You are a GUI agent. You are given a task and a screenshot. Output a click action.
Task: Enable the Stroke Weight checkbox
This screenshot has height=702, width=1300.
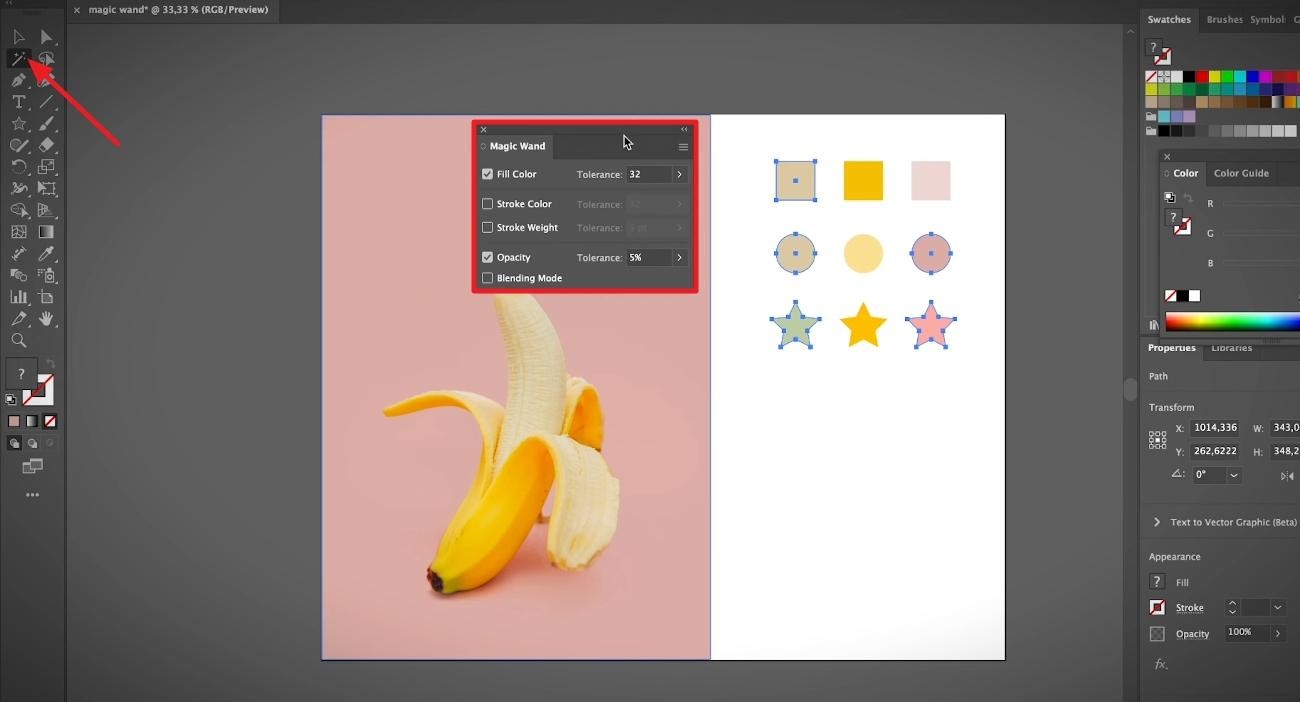(487, 228)
